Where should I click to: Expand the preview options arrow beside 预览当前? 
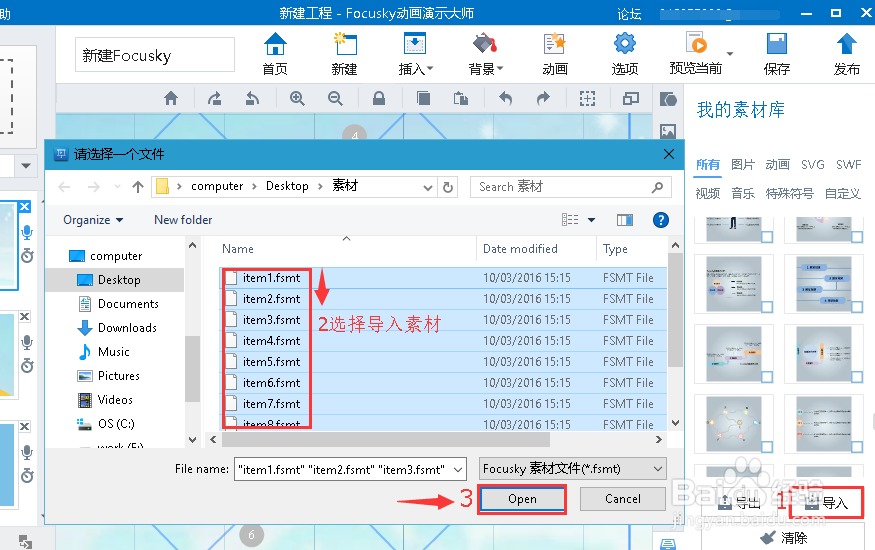[730, 54]
